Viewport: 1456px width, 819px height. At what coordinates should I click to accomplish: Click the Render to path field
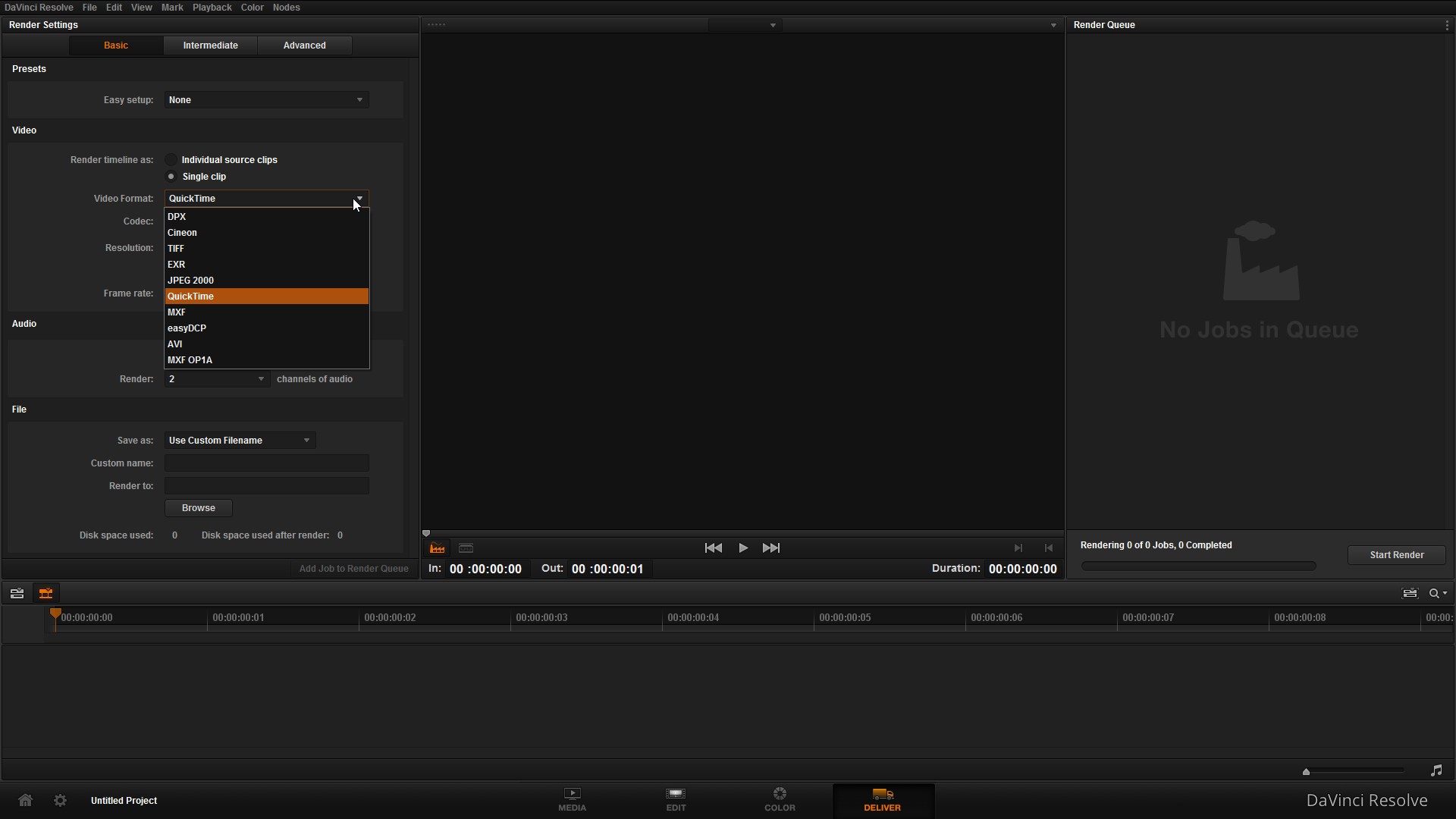point(267,486)
